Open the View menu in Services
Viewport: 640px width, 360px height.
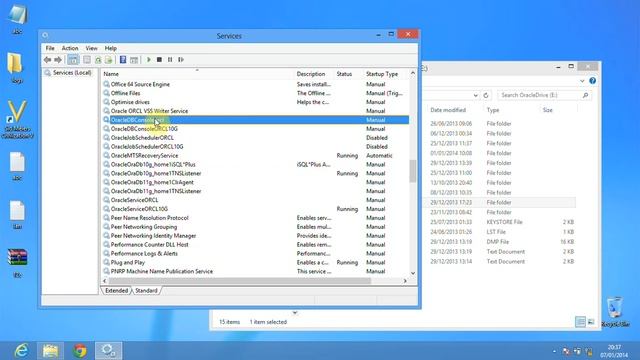91,48
